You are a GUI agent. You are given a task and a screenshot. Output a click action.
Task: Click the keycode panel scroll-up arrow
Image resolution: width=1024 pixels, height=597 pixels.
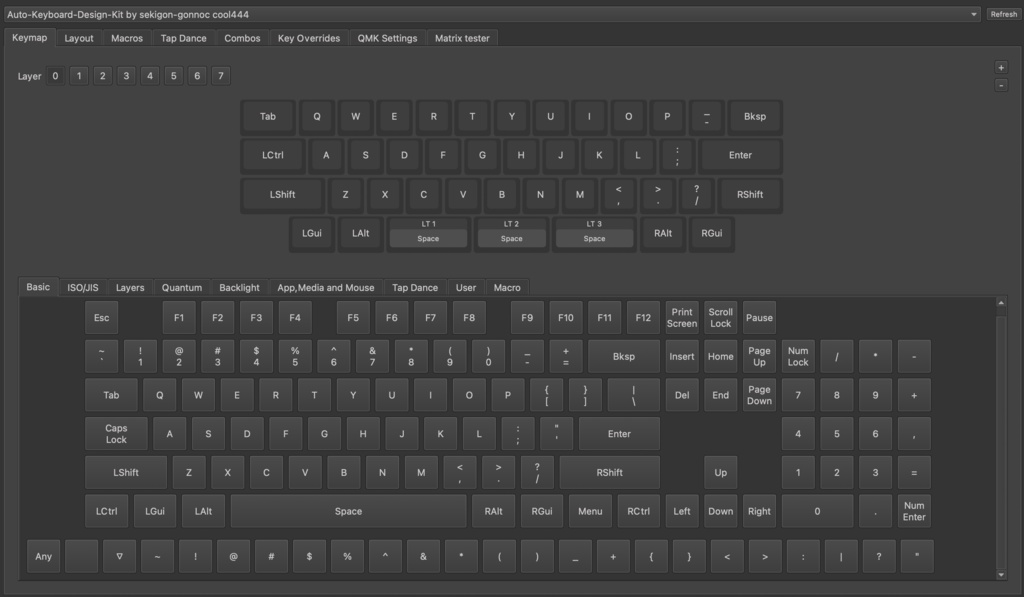pos(1000,302)
